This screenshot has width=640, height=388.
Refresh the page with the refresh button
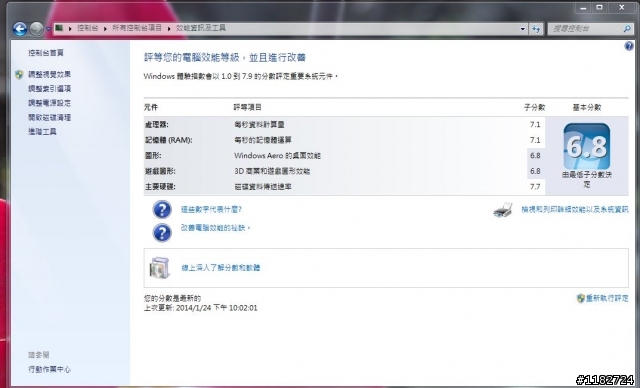click(536, 29)
